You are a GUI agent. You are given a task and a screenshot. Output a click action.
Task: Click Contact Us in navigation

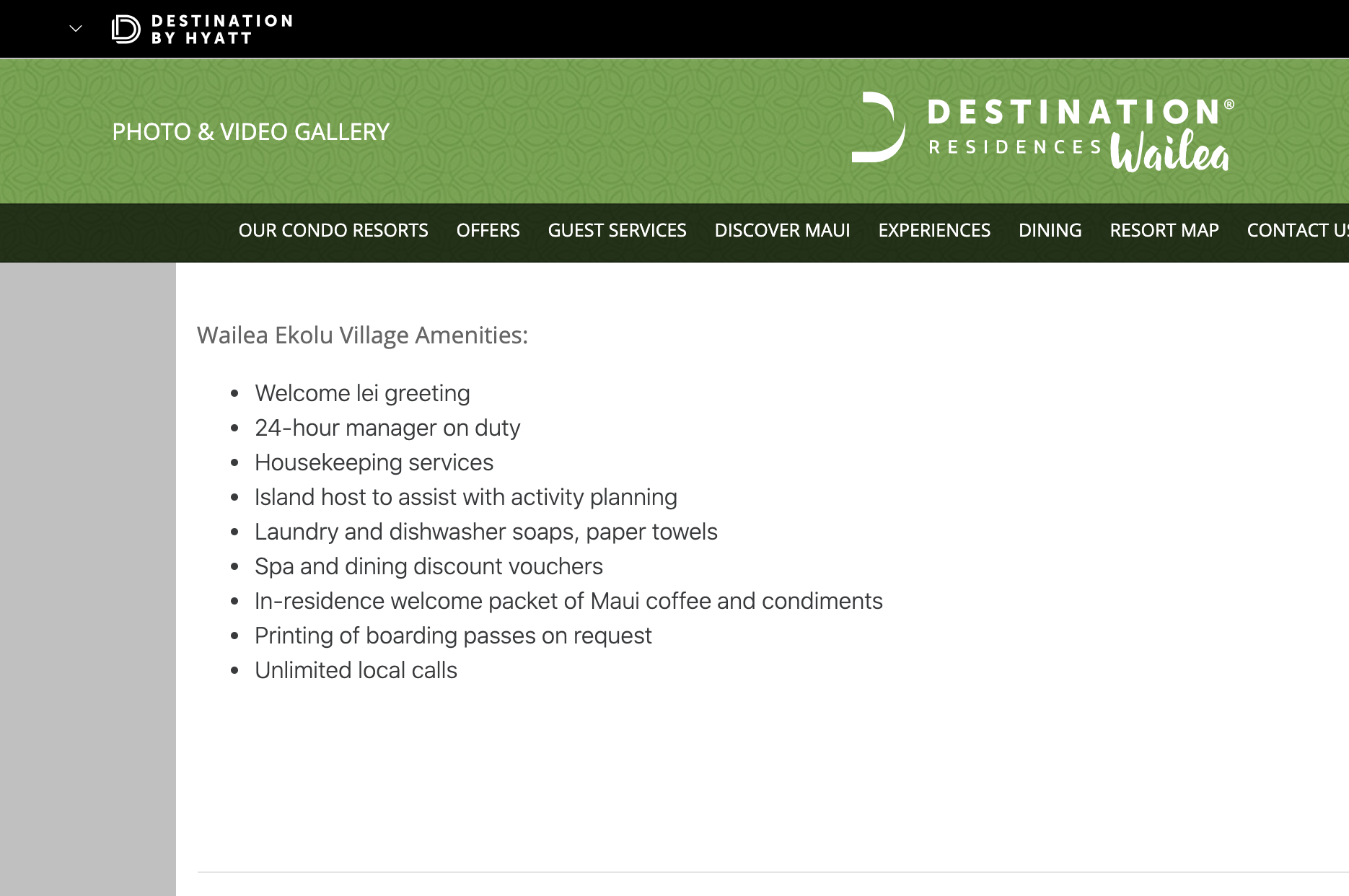click(1296, 230)
